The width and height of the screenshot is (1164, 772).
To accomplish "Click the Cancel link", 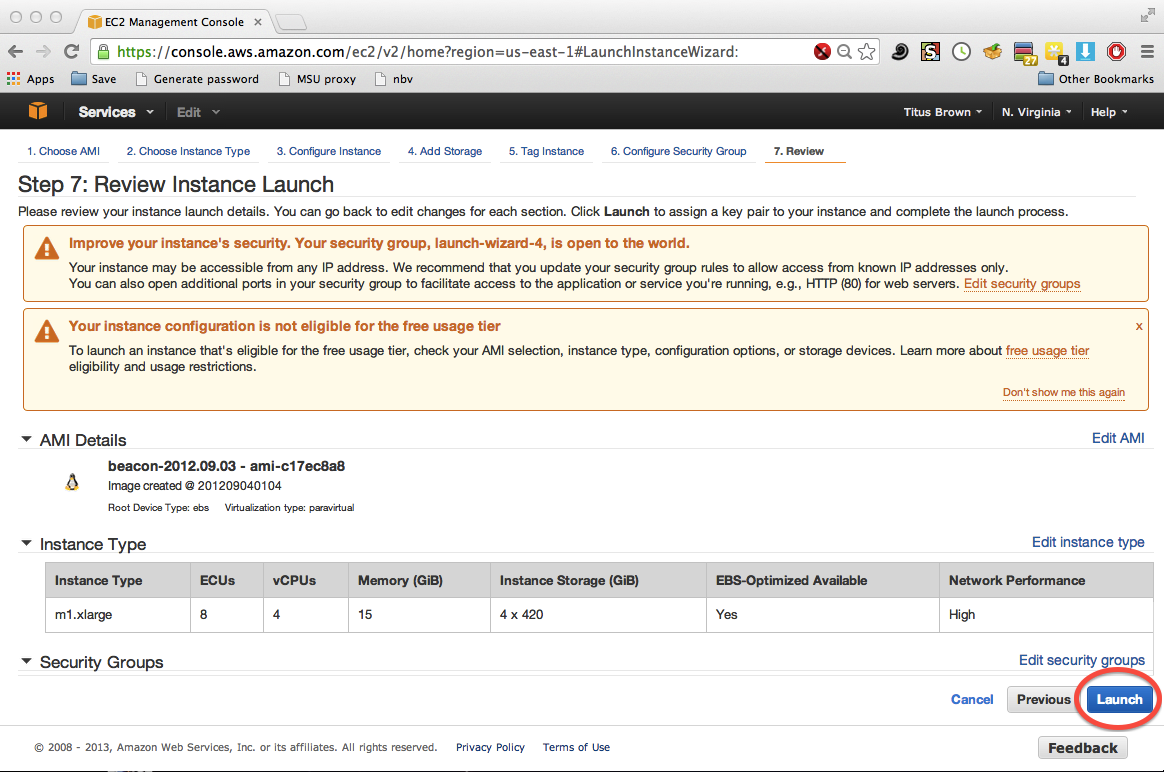I will click(972, 699).
